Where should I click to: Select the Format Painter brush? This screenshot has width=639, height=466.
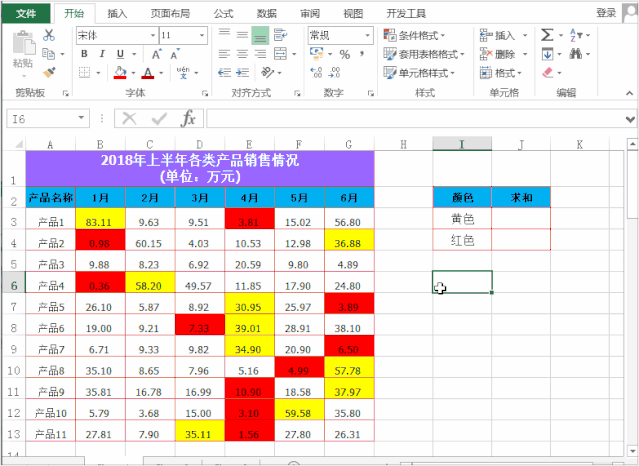(49, 73)
